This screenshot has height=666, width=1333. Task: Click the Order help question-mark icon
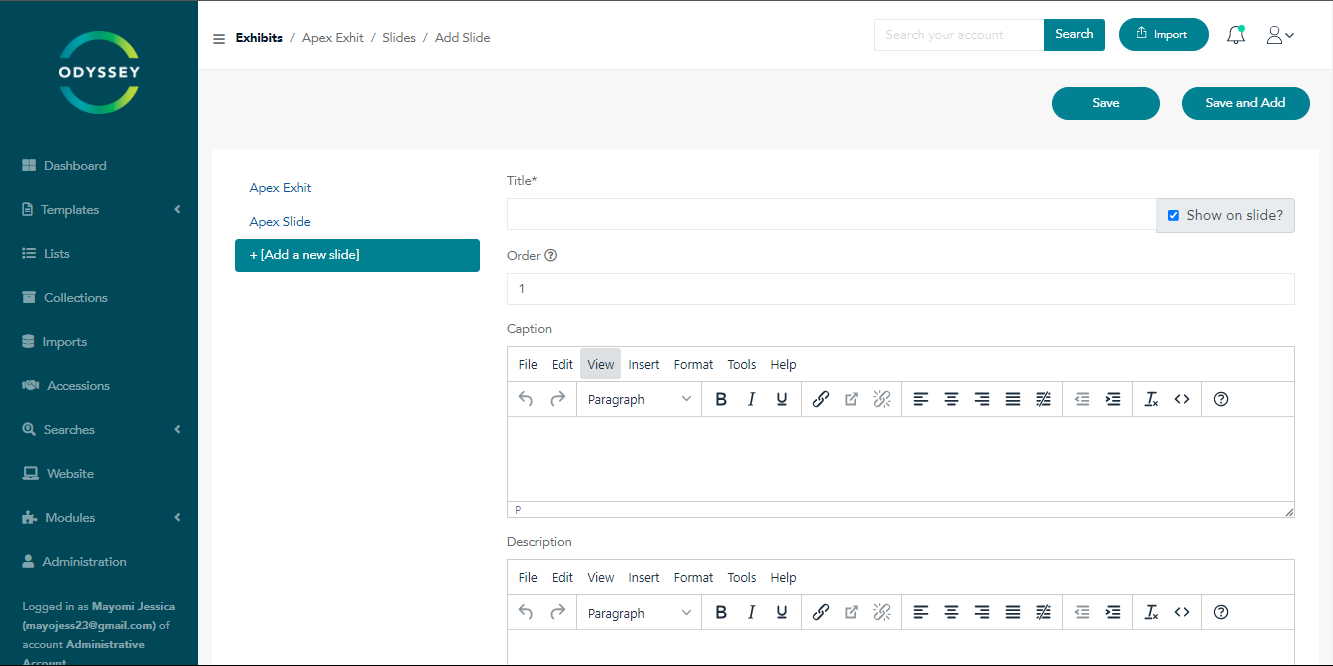550,255
